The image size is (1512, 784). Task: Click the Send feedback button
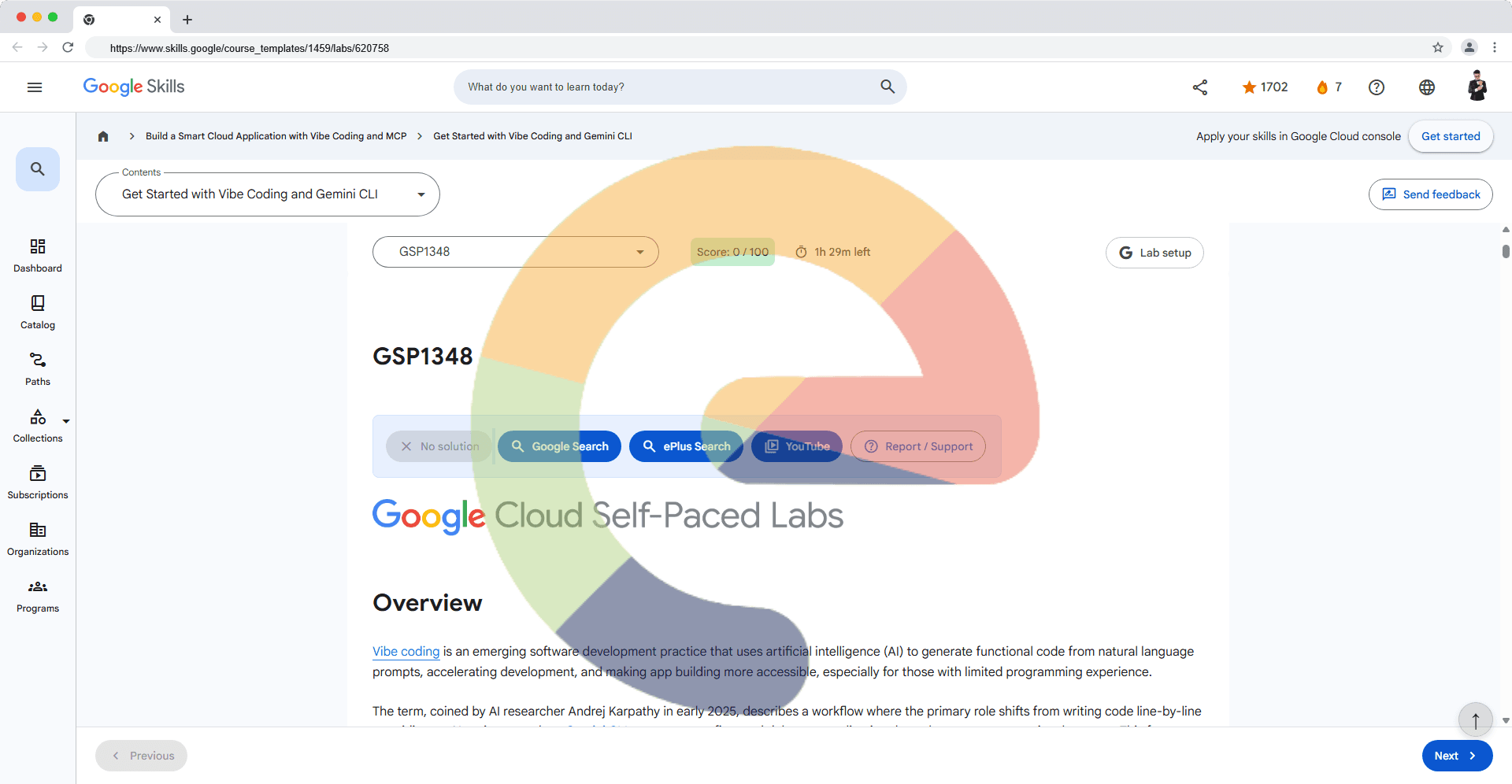[x=1430, y=194]
